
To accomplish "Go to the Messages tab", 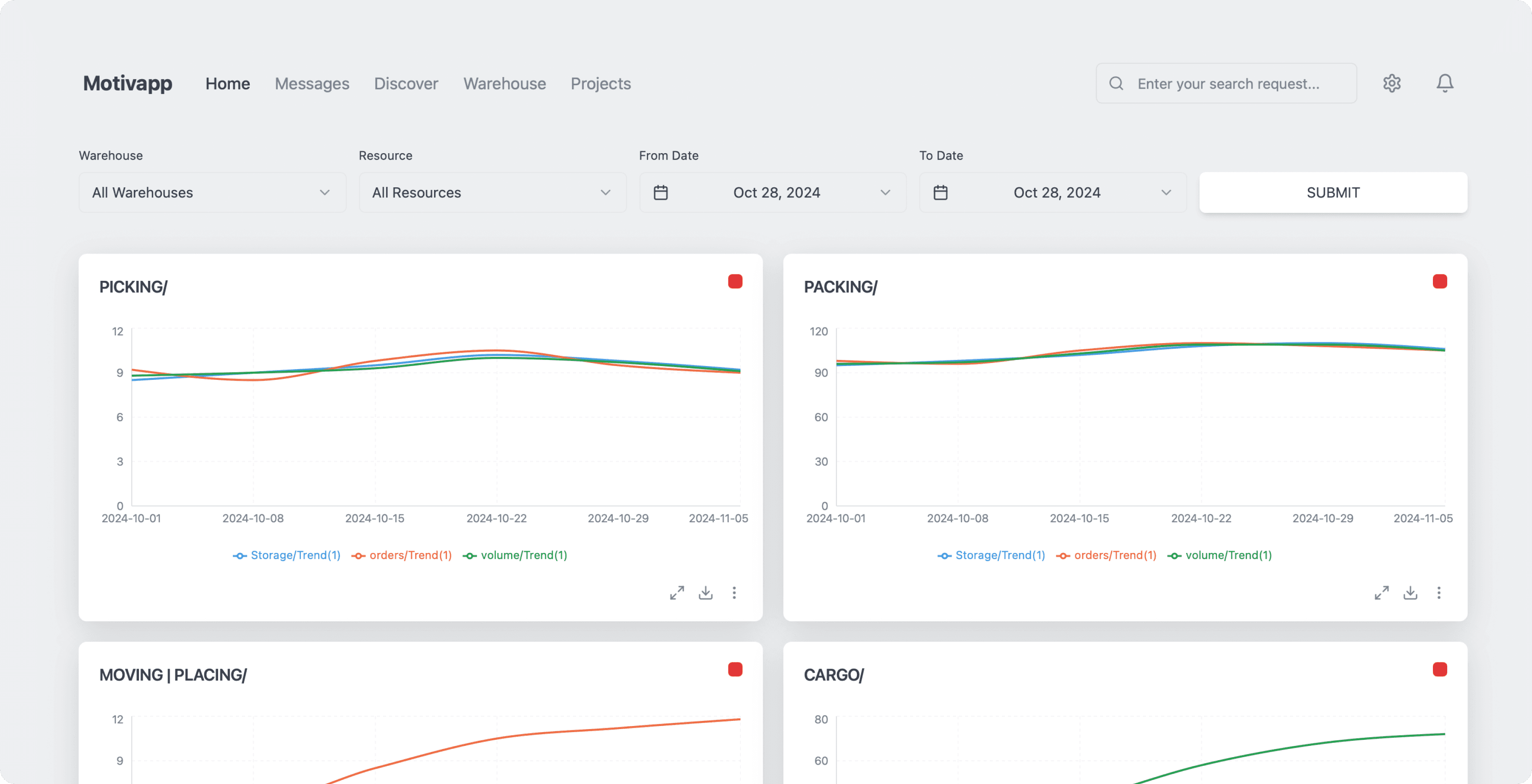I will pyautogui.click(x=312, y=84).
